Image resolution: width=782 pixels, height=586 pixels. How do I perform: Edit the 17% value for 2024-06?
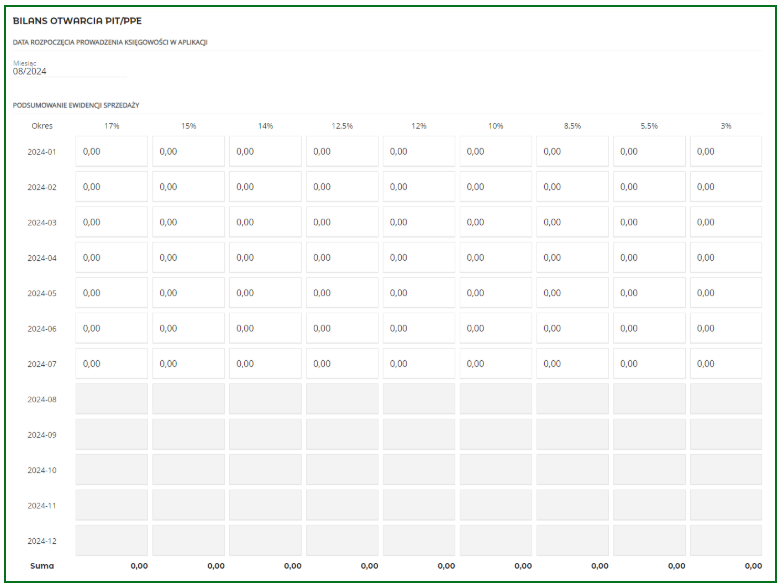click(x=112, y=328)
